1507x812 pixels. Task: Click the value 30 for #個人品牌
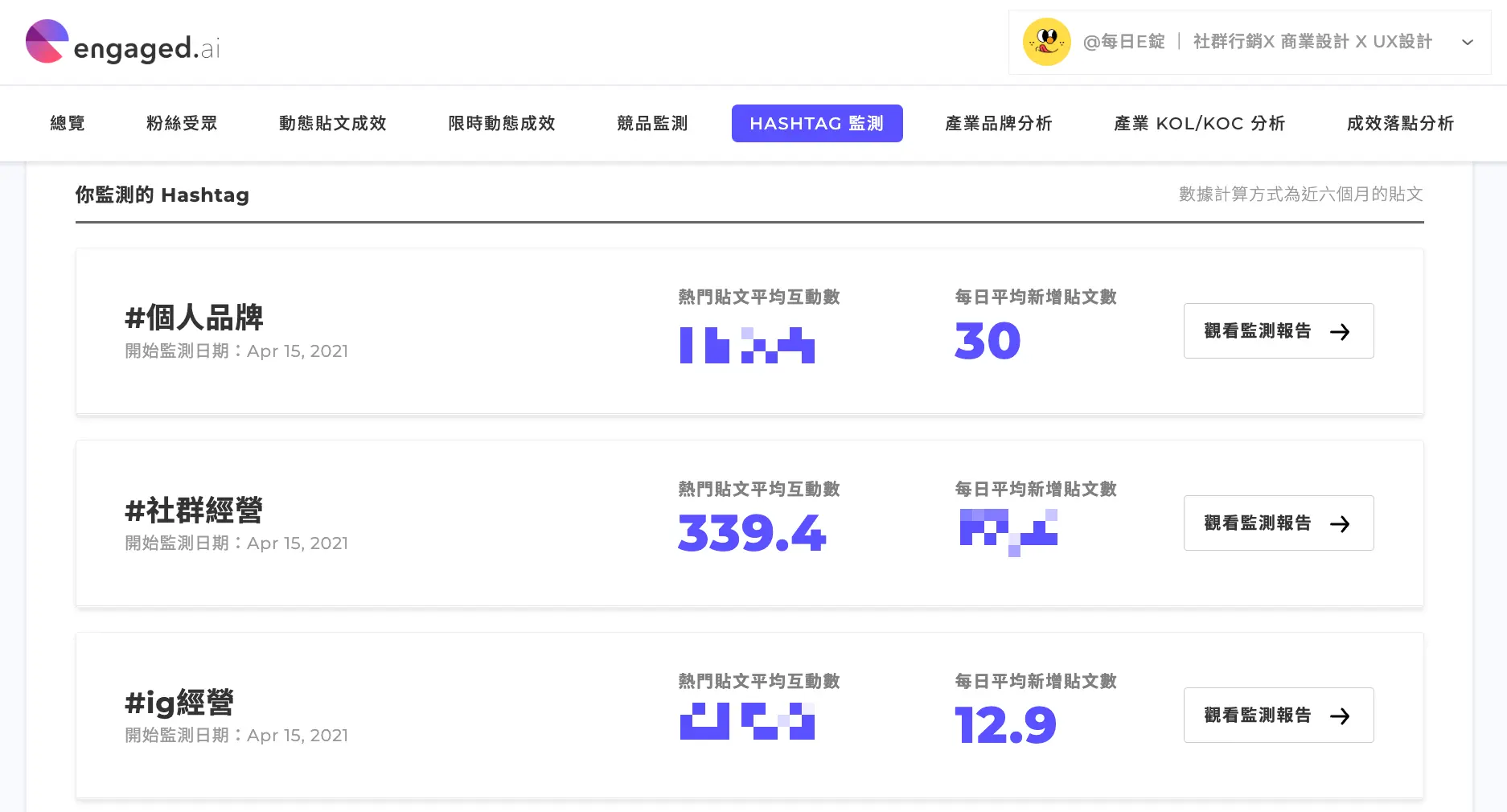coord(988,341)
